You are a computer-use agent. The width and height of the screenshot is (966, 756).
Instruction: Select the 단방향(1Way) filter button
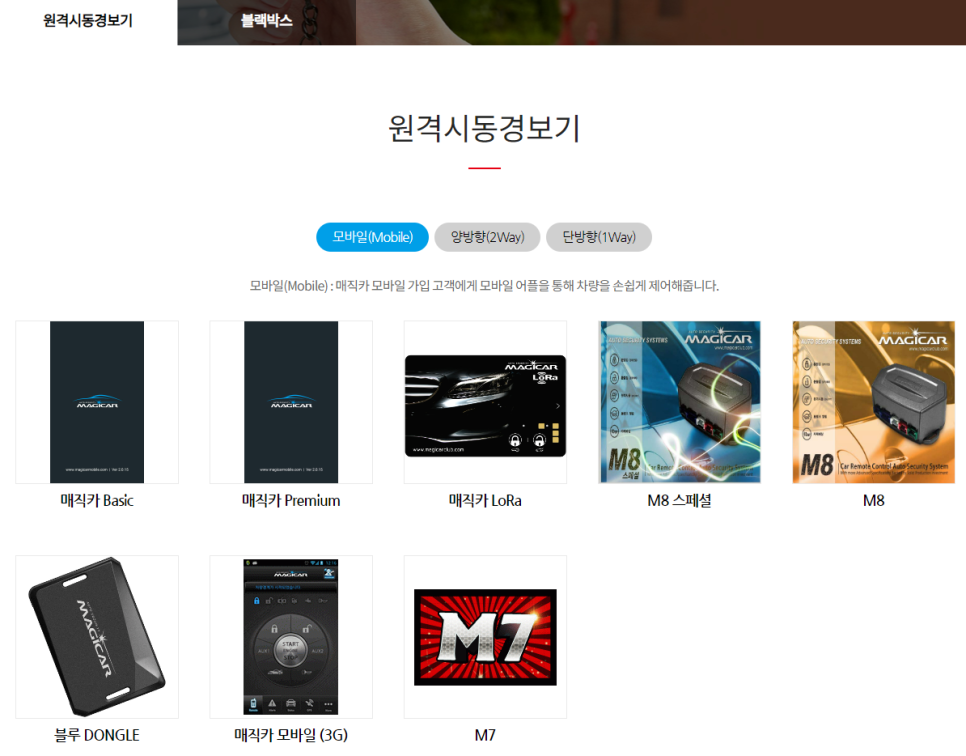(x=599, y=237)
